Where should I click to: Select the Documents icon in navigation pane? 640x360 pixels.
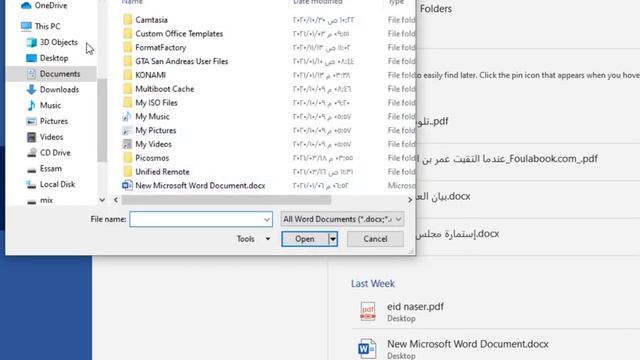pos(31,74)
